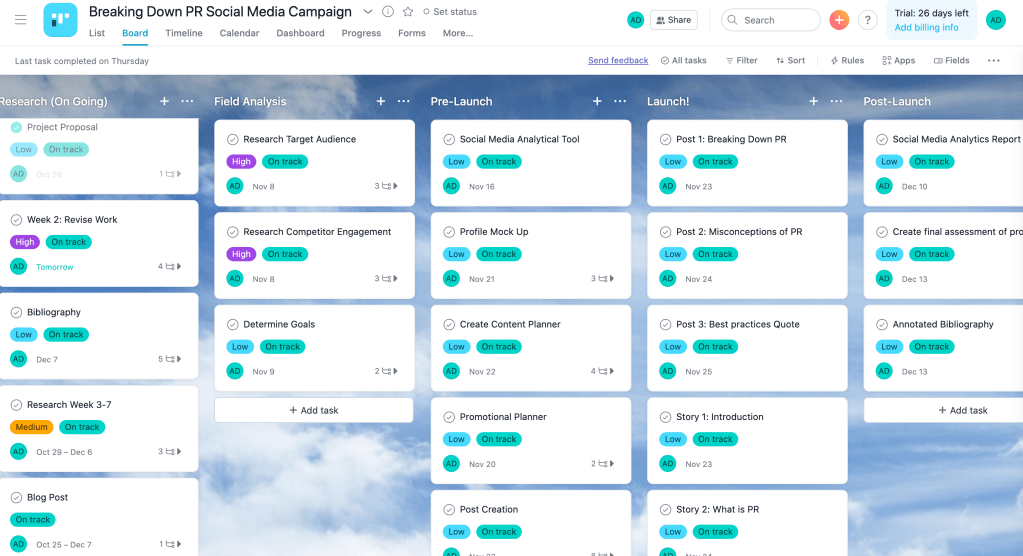1023x556 pixels.
Task: Complete the Post 1: Breaking Down PR task
Action: 666,140
